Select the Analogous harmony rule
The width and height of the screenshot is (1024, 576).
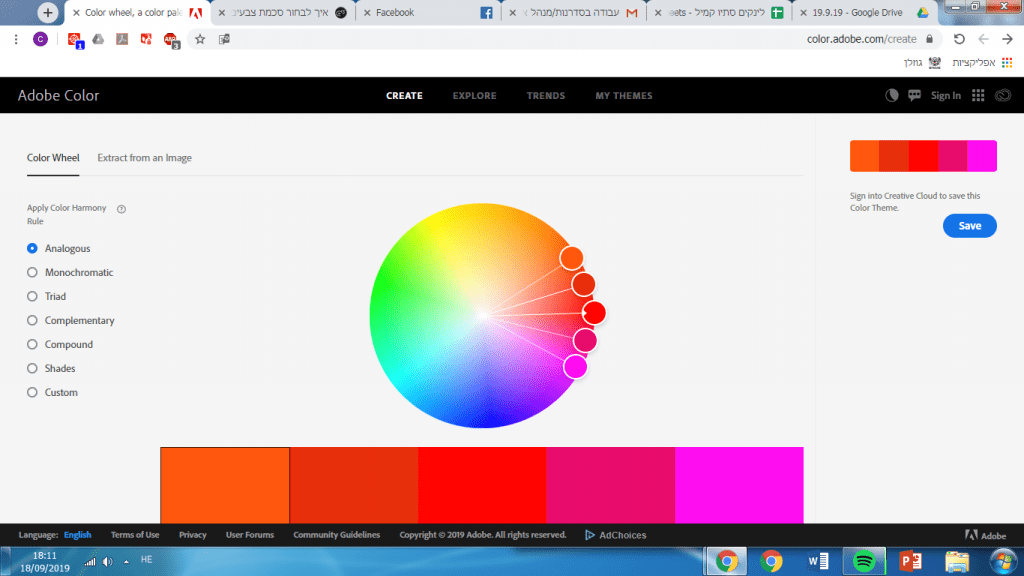[32, 248]
